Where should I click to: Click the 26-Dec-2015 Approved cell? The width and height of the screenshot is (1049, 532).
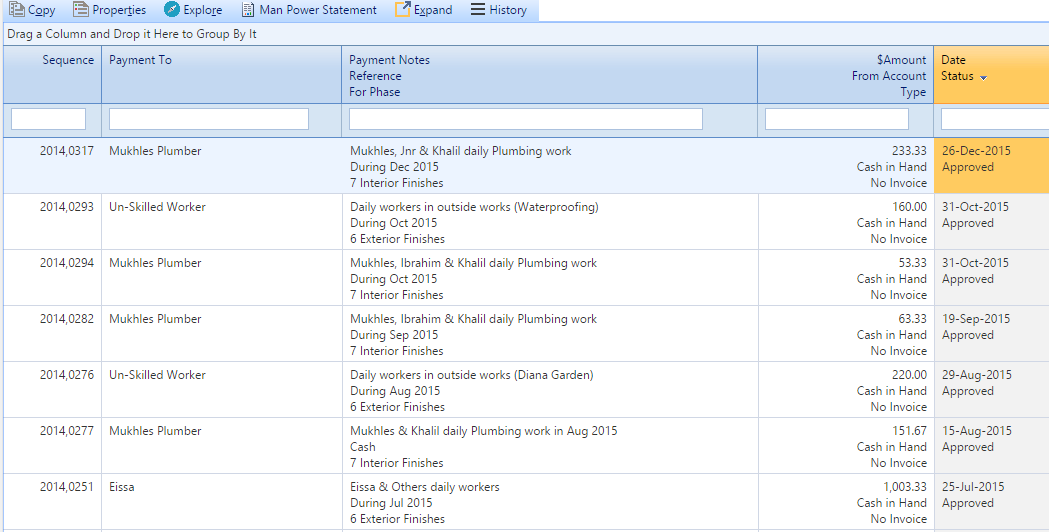click(991, 166)
